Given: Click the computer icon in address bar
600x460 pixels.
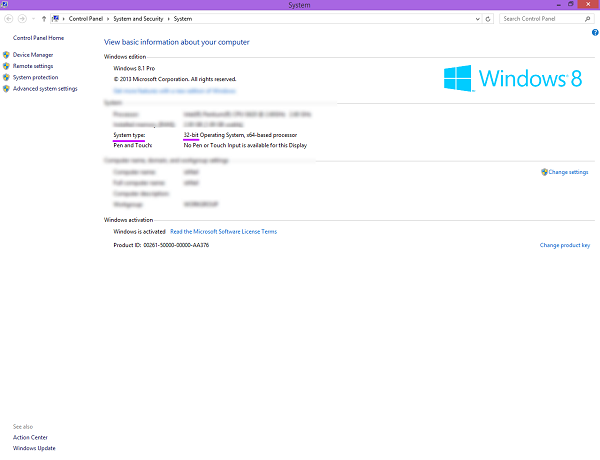Looking at the screenshot, I should [x=56, y=18].
